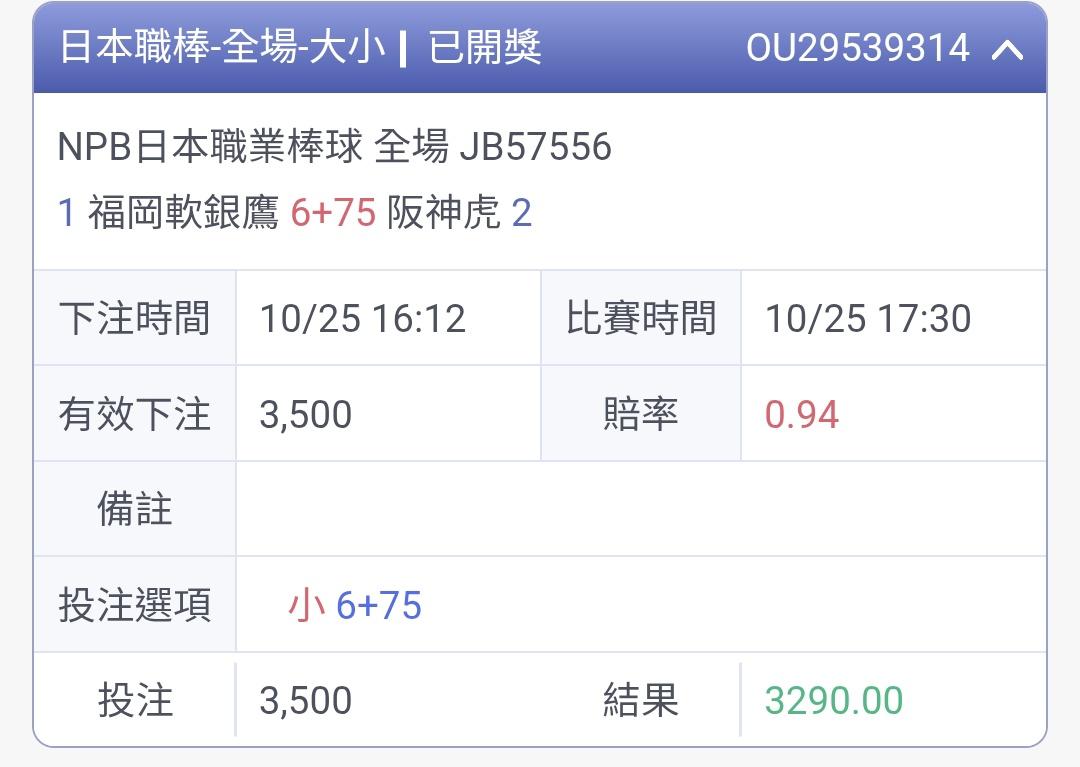Viewport: 1080px width, 767px height.
Task: Click match time value 10/25 17:30
Action: (x=867, y=319)
